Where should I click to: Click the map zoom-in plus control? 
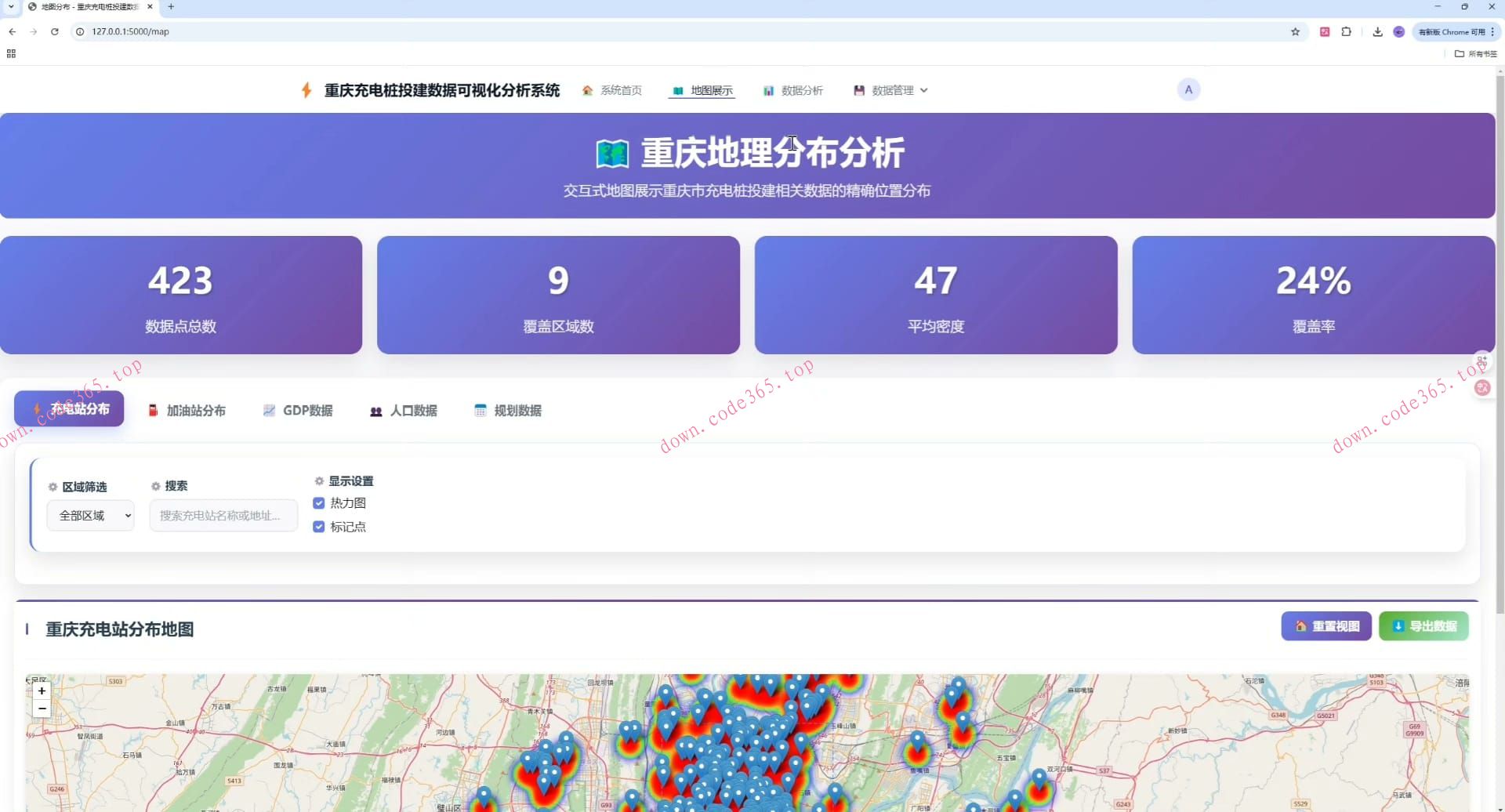point(42,691)
